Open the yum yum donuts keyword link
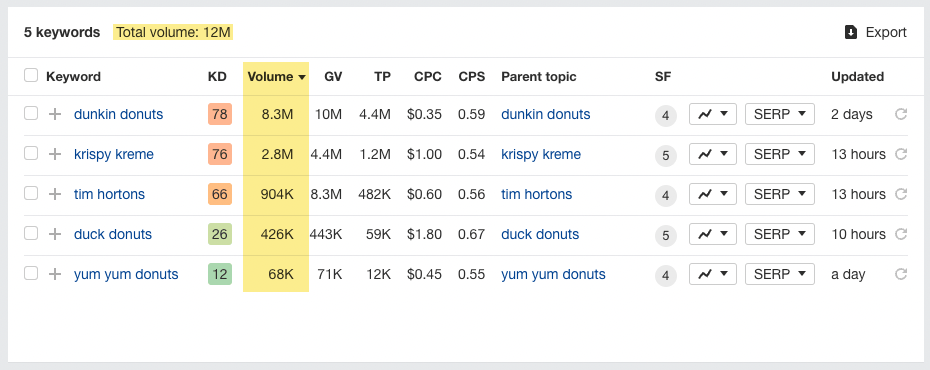The image size is (930, 370). (126, 275)
